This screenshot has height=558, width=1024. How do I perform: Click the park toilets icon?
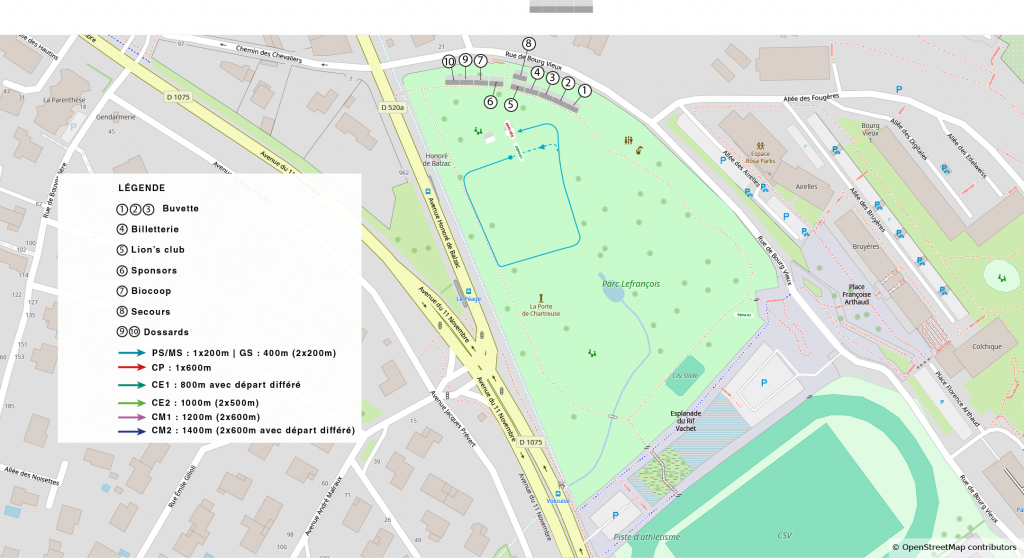[x=630, y=142]
